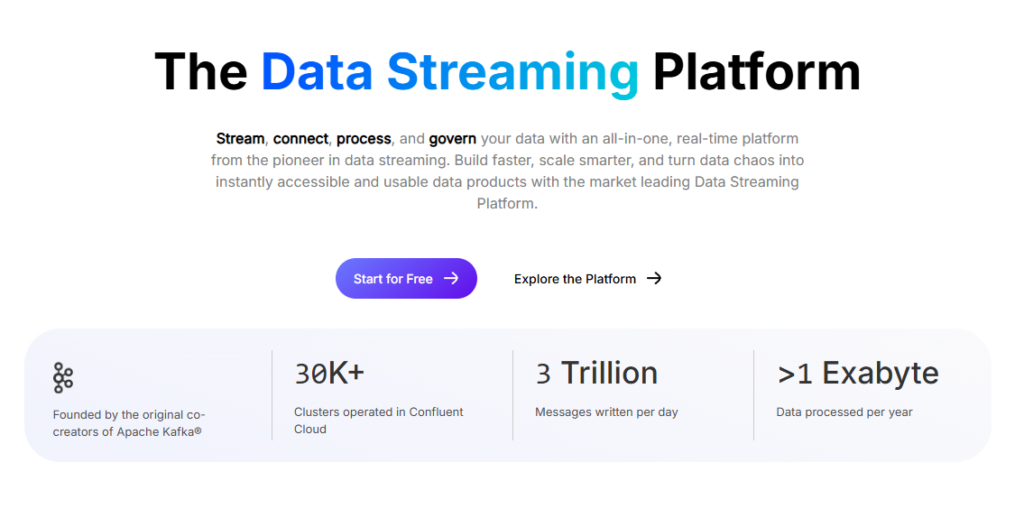1024x518 pixels.
Task: Select the bold word 'govern'
Action: pos(452,138)
